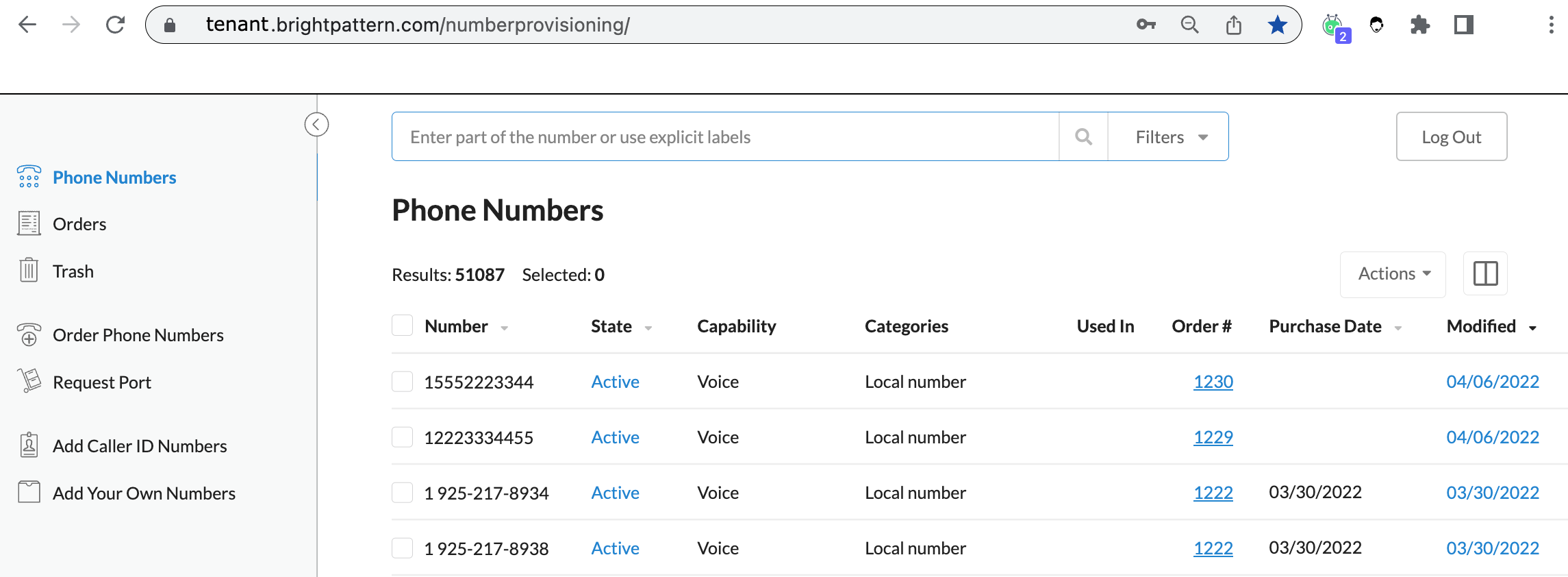Sort by the Number column

point(466,326)
